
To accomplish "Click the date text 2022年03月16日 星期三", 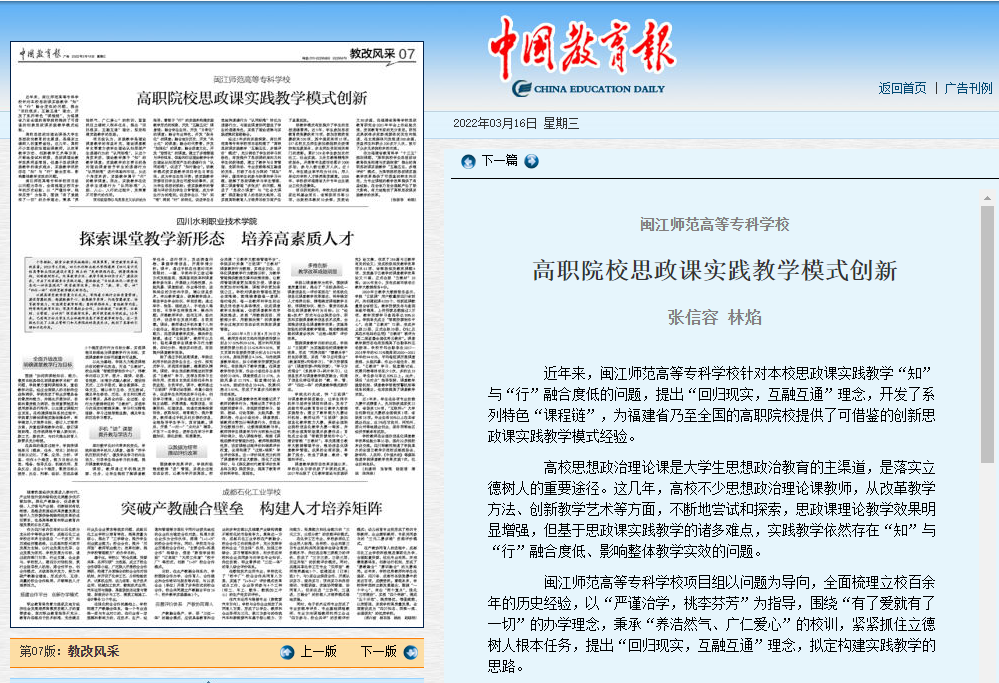I will pos(516,124).
